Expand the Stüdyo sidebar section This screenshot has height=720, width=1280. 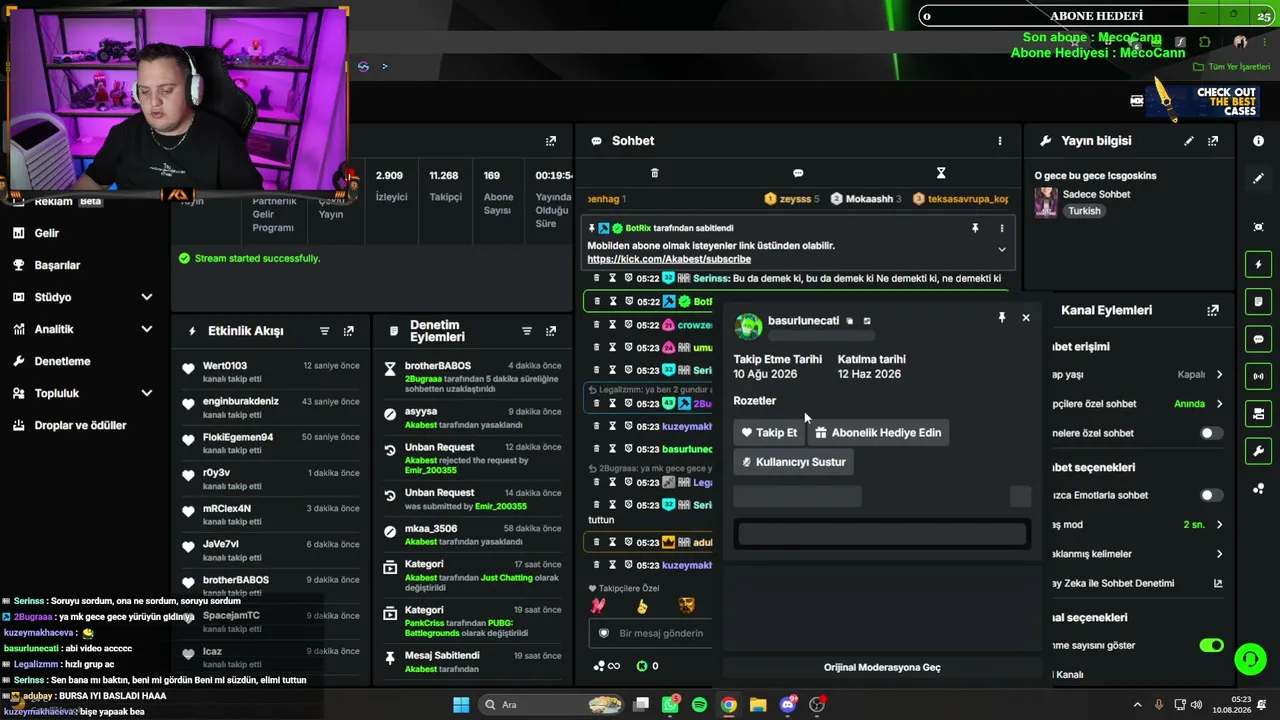click(147, 297)
